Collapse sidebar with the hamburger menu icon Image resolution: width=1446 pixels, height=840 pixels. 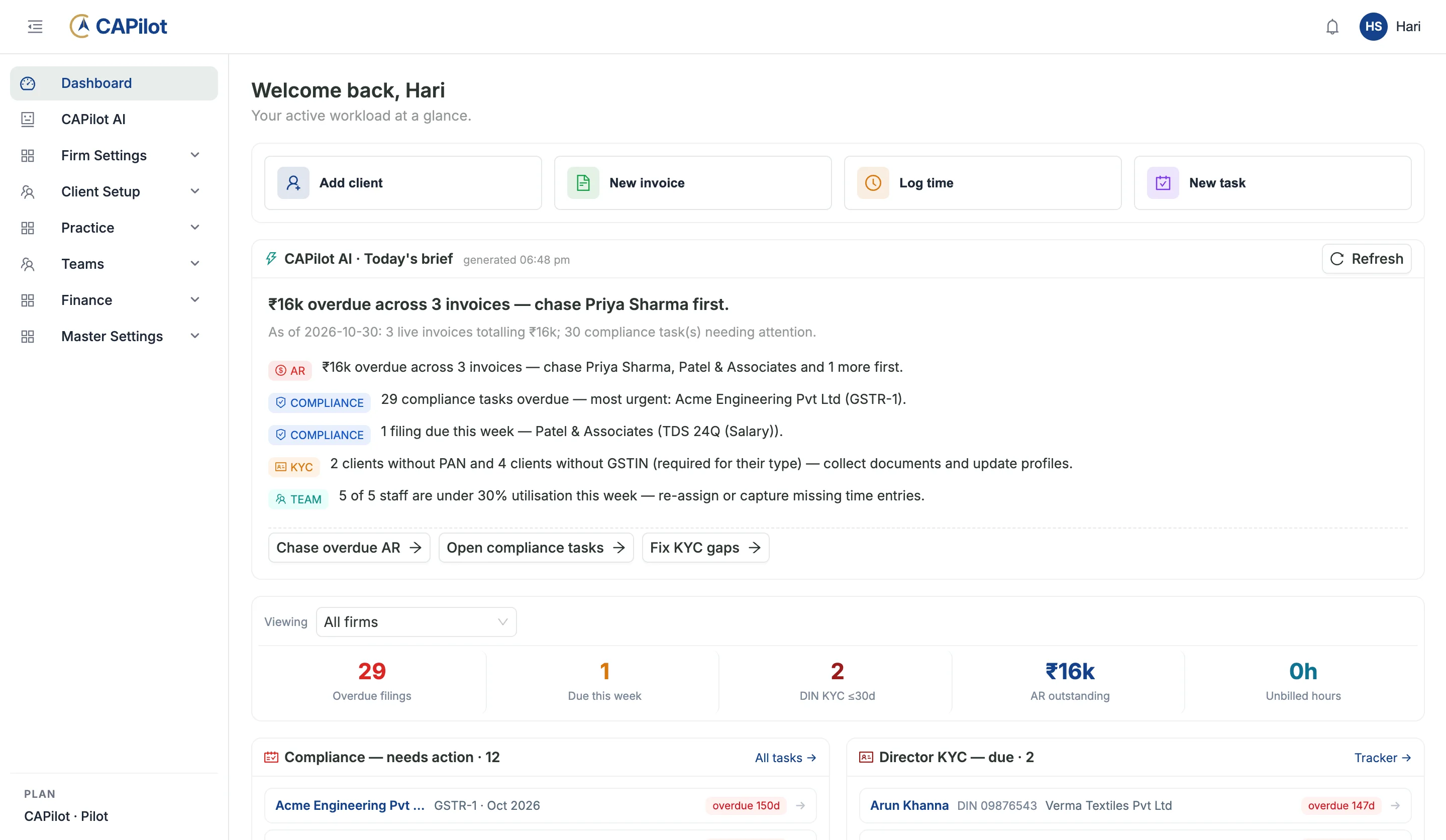pyautogui.click(x=35, y=27)
